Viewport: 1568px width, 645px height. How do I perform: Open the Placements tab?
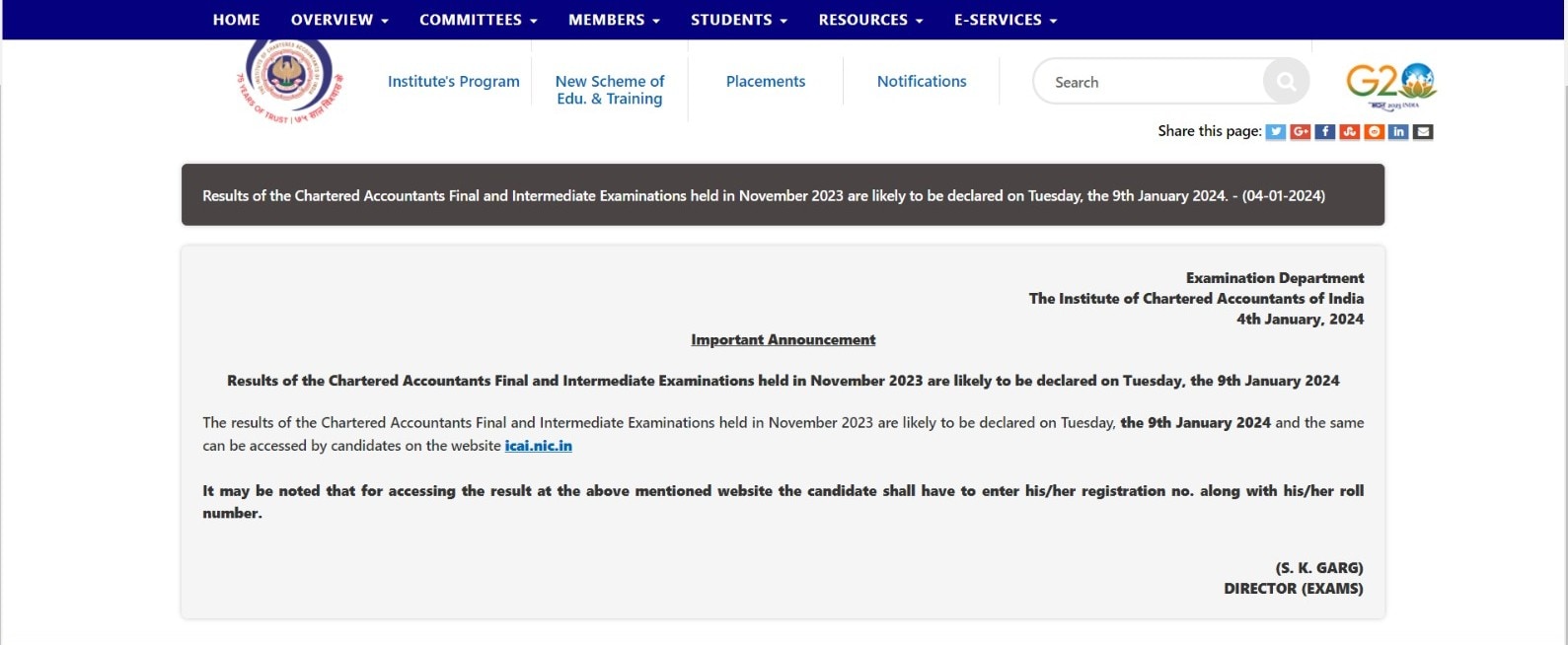765,82
